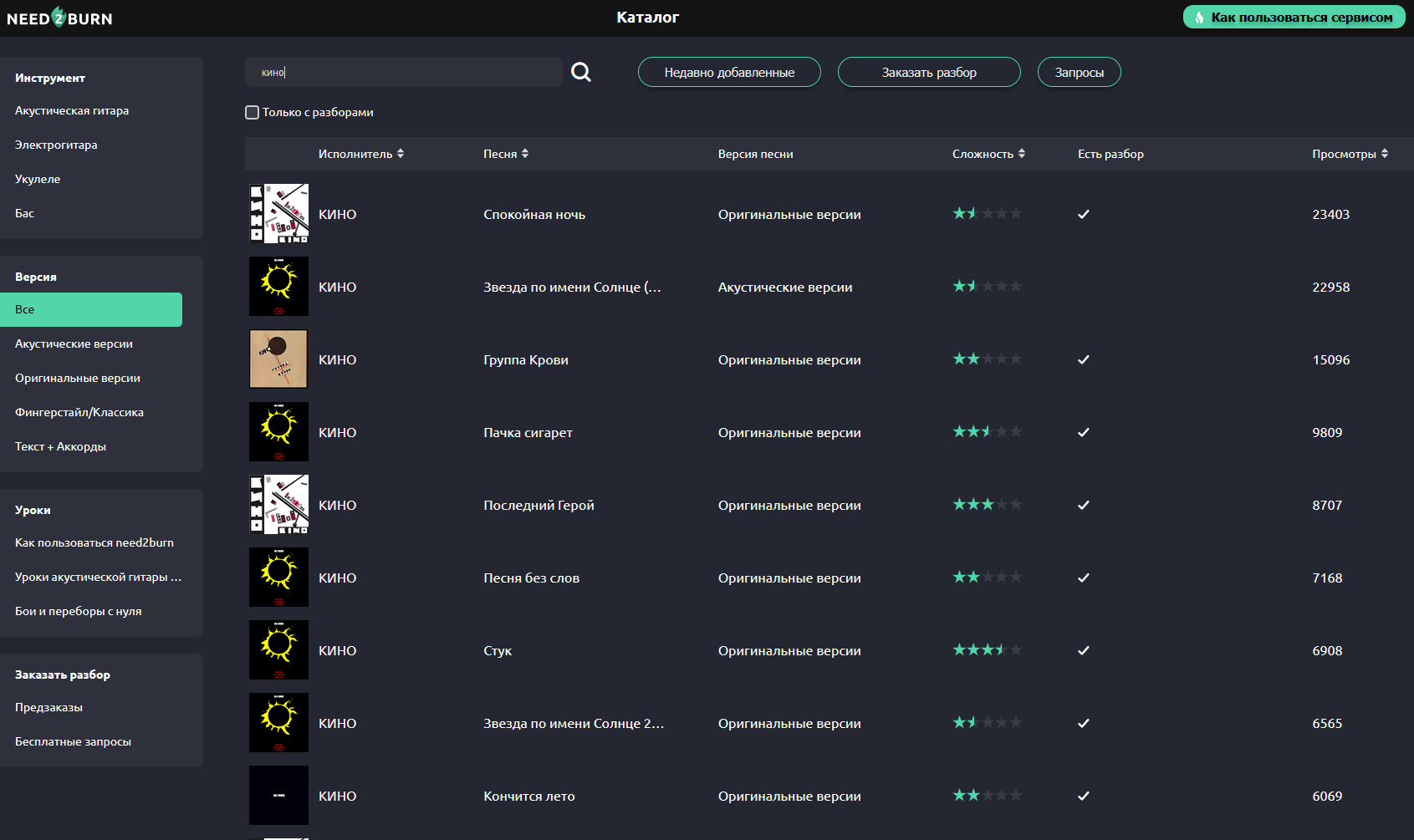The height and width of the screenshot is (840, 1414).
Task: Open the song Песня без слов
Action: pyautogui.click(x=531, y=578)
